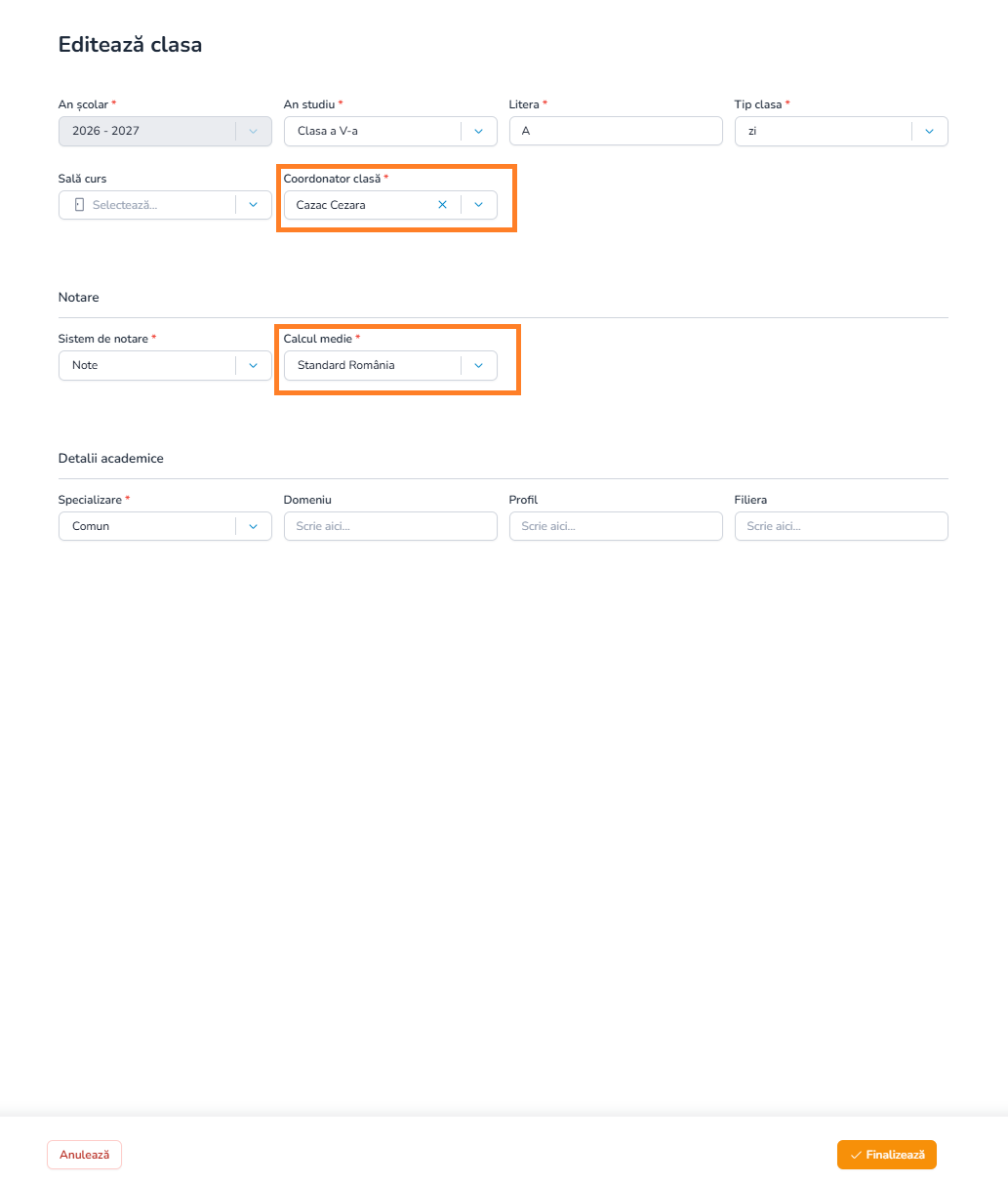Open the Calcul medie dropdown arrow

pyautogui.click(x=478, y=365)
